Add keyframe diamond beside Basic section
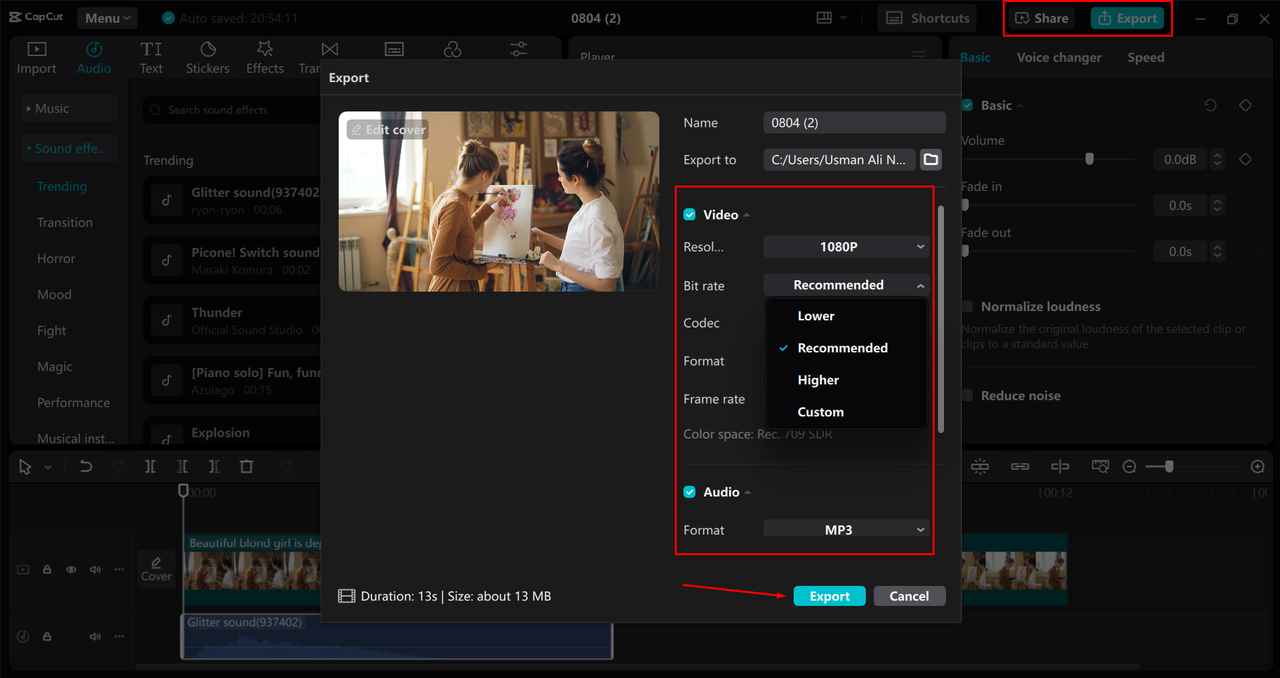 (x=1245, y=105)
